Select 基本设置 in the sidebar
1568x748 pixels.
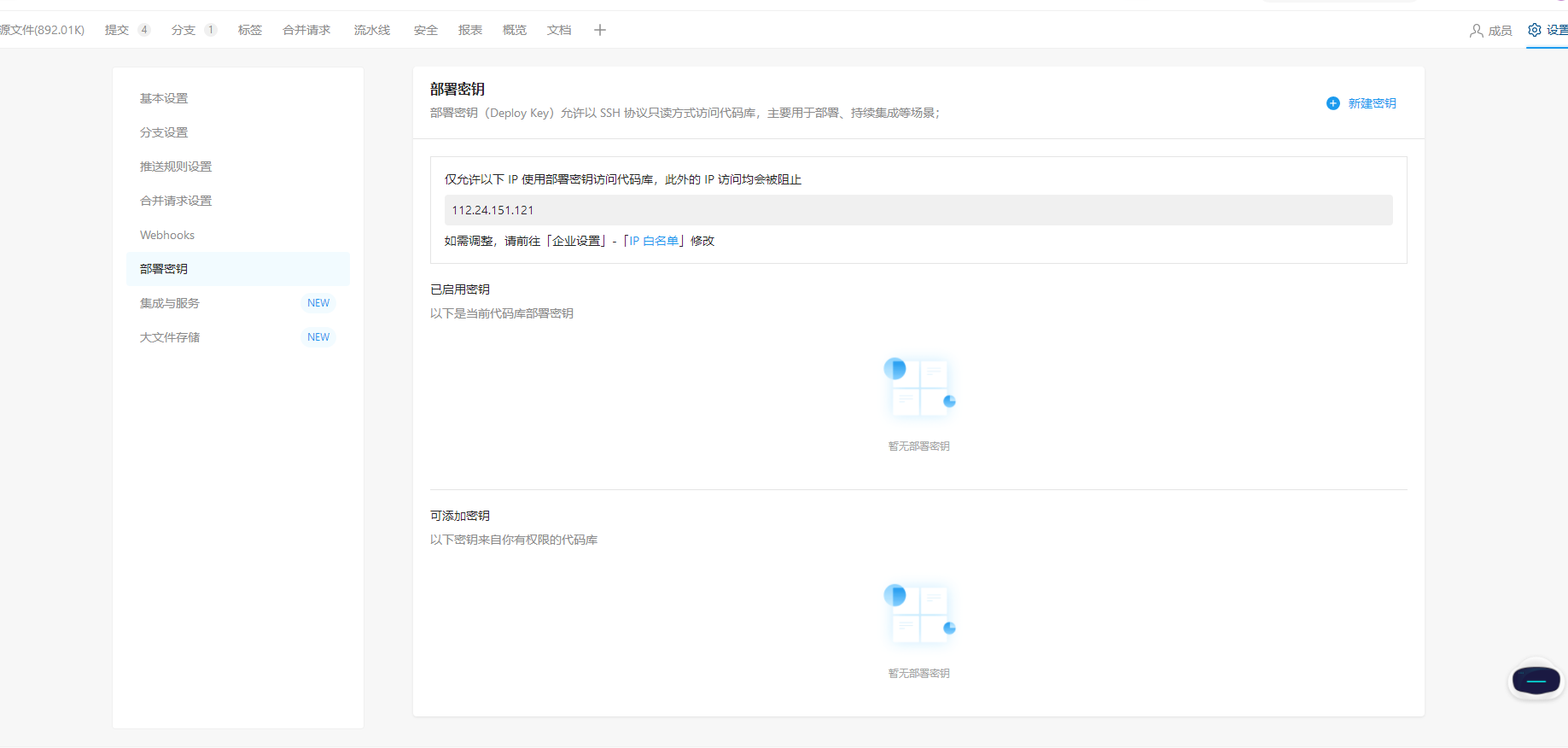[238, 98]
